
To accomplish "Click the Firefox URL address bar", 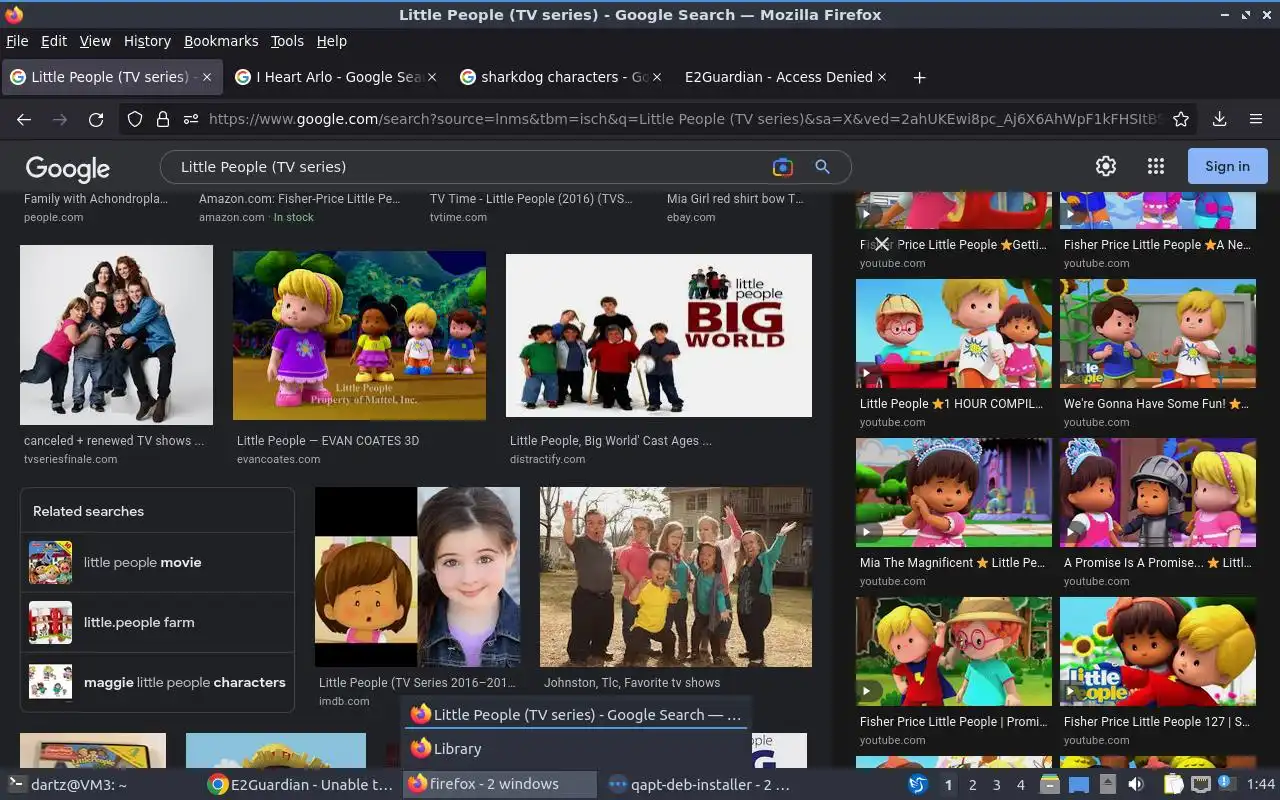I will pos(685,119).
